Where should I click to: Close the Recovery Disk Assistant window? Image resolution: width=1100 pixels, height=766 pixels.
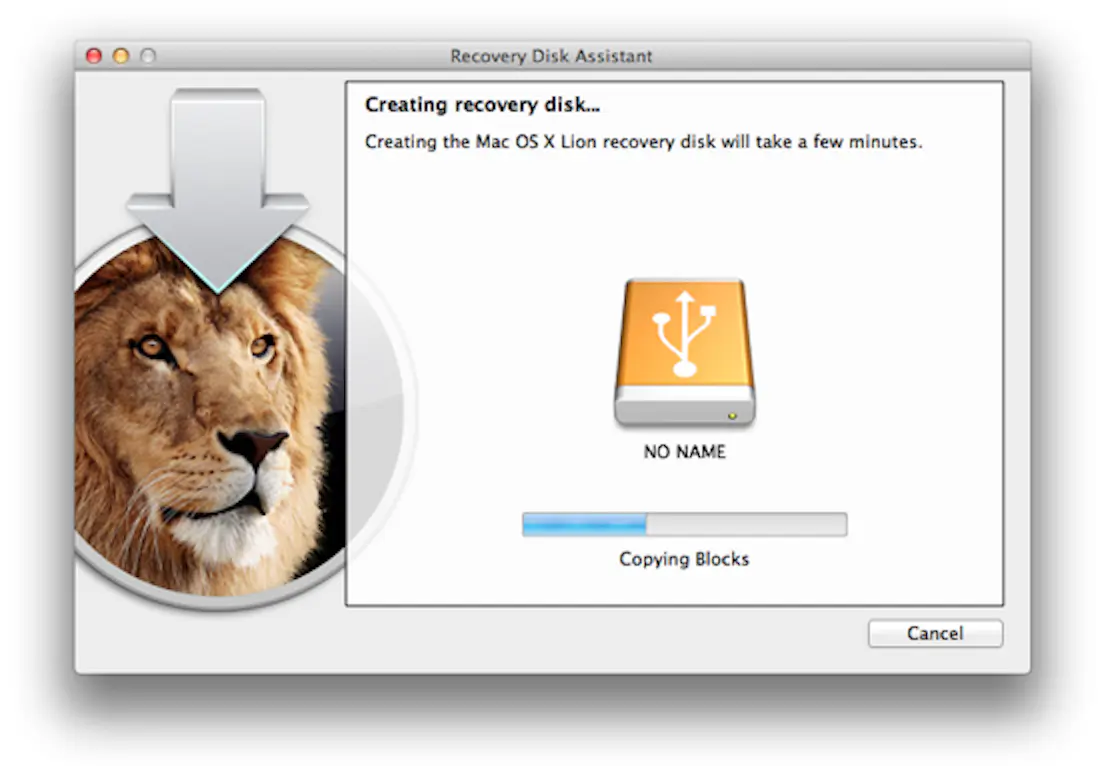(92, 57)
